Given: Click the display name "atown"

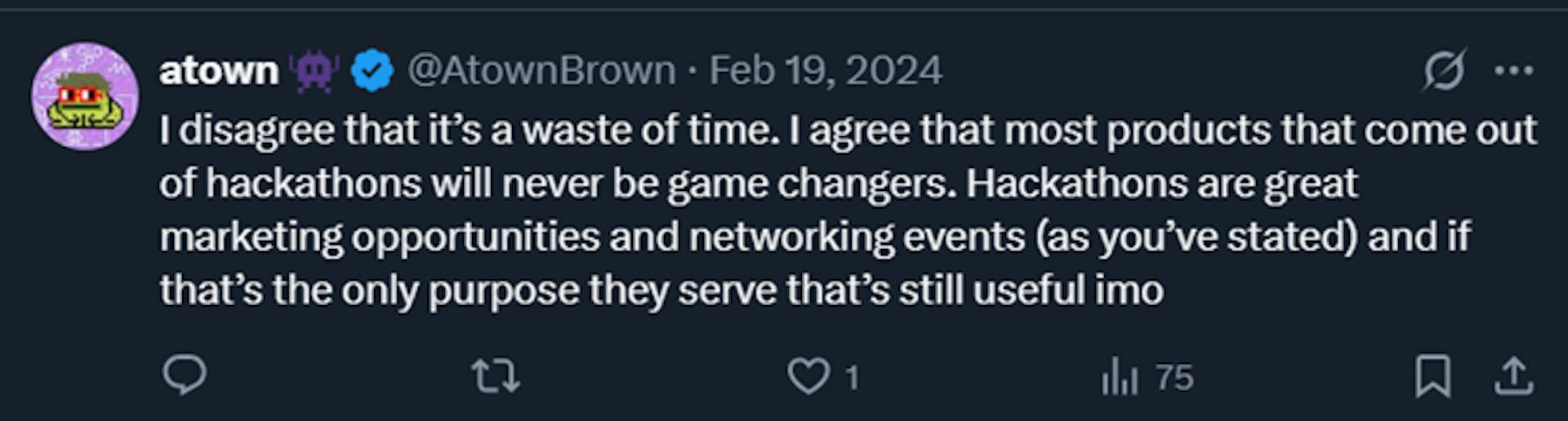Looking at the screenshot, I should point(219,71).
